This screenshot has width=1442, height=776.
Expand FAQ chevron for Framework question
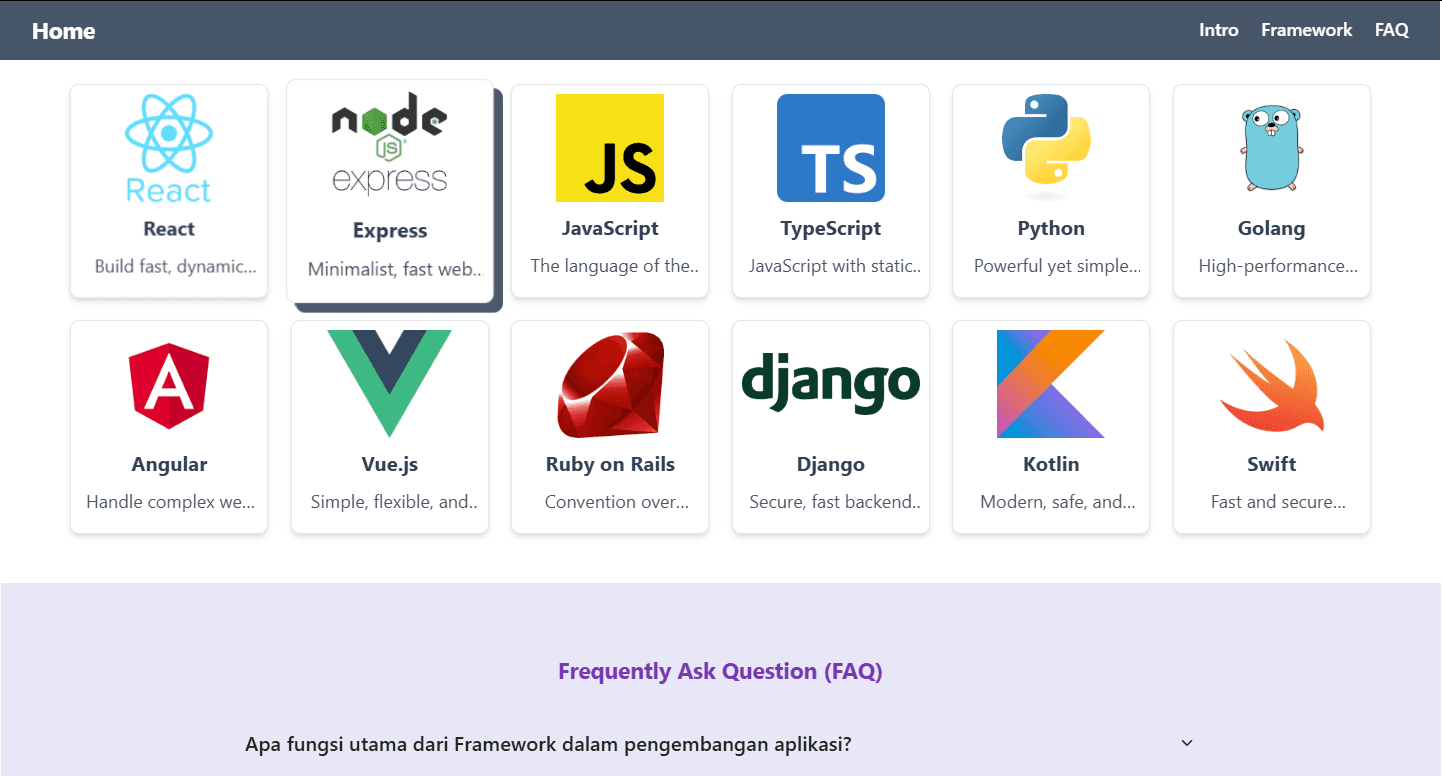(1187, 743)
